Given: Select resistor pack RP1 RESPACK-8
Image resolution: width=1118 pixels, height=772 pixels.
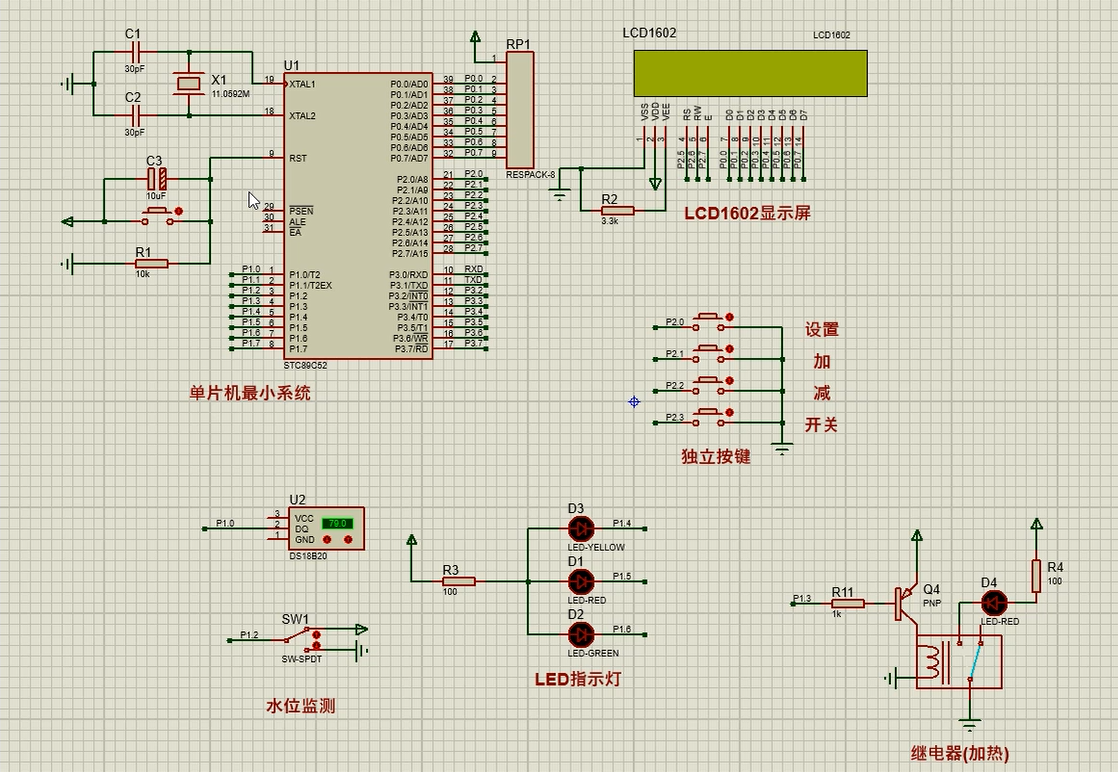Looking at the screenshot, I should pos(519,110).
